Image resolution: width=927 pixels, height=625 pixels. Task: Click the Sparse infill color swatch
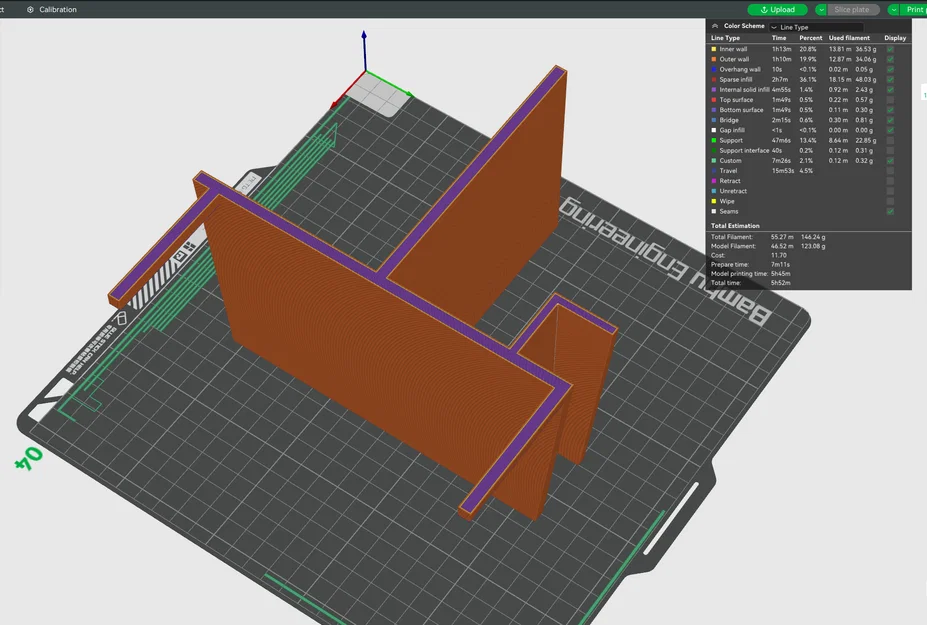pos(714,80)
